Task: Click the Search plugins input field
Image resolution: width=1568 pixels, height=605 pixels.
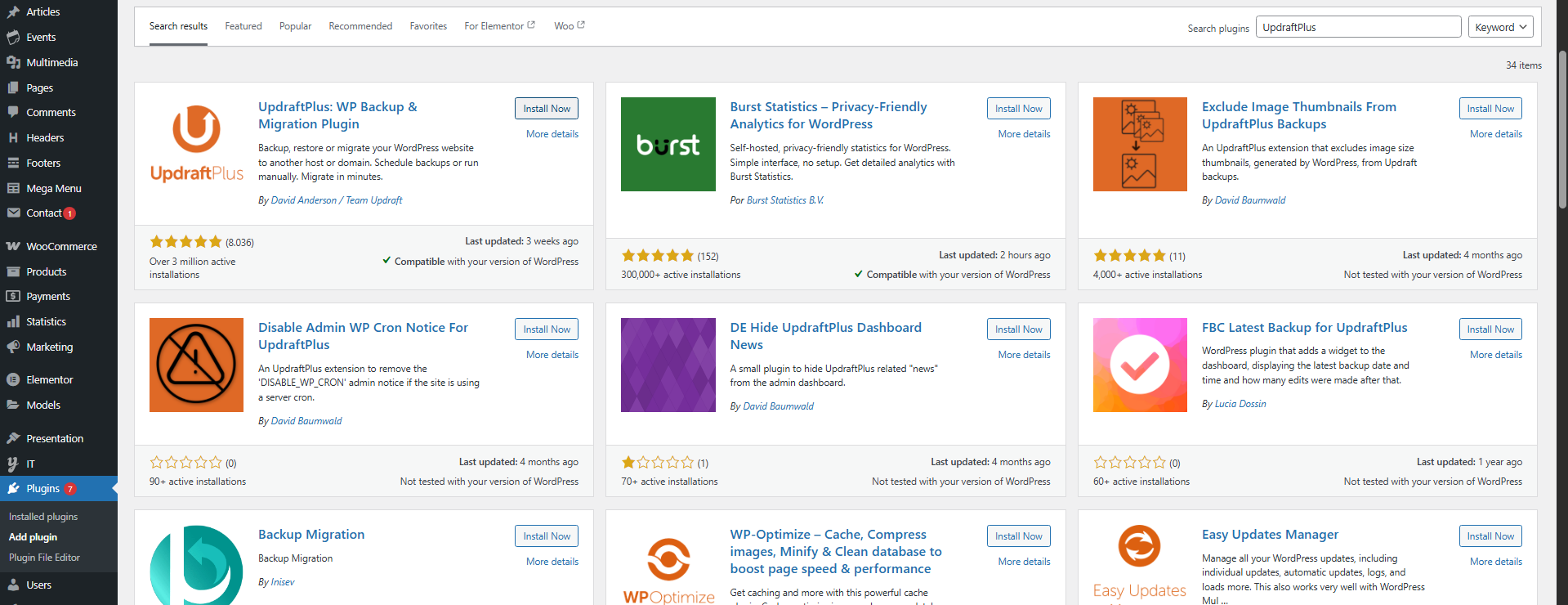Action: [1357, 27]
